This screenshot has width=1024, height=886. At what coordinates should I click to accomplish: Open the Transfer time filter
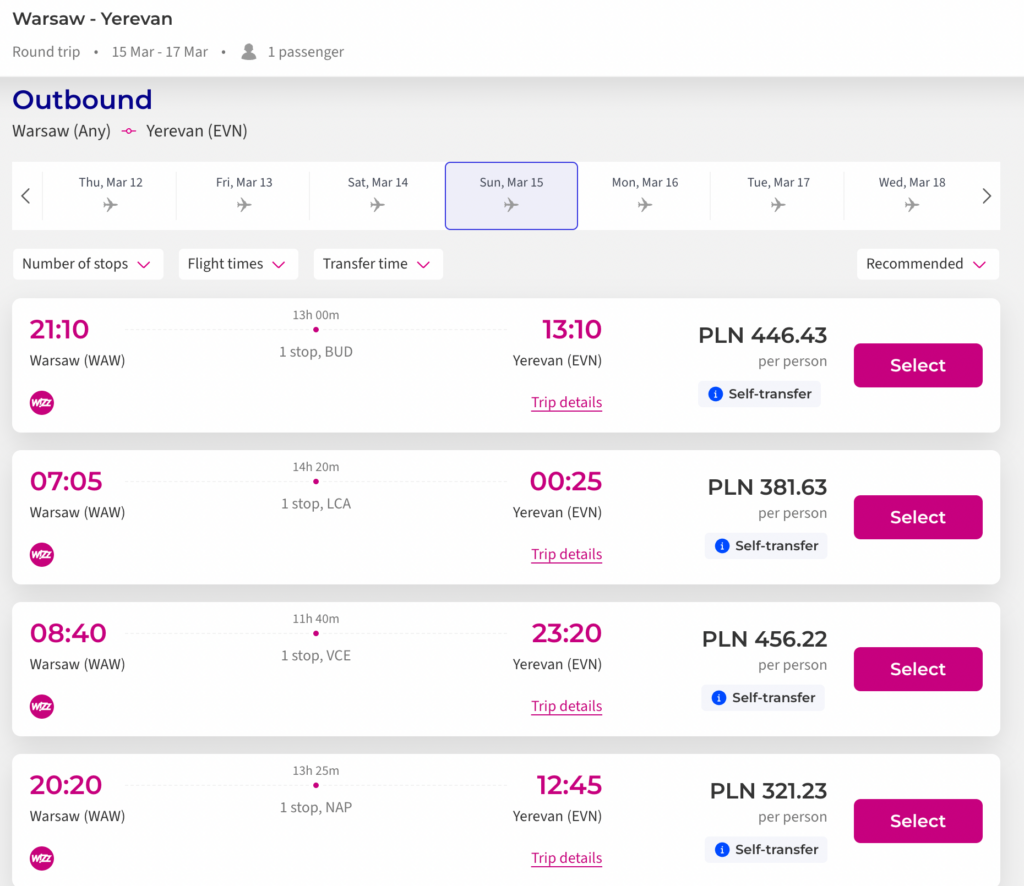click(x=378, y=264)
